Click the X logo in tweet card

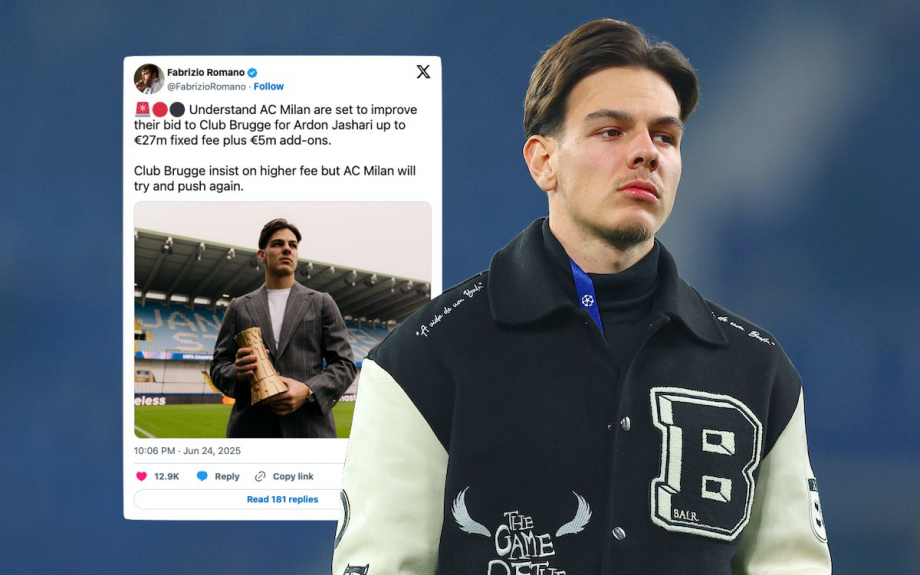pos(423,72)
